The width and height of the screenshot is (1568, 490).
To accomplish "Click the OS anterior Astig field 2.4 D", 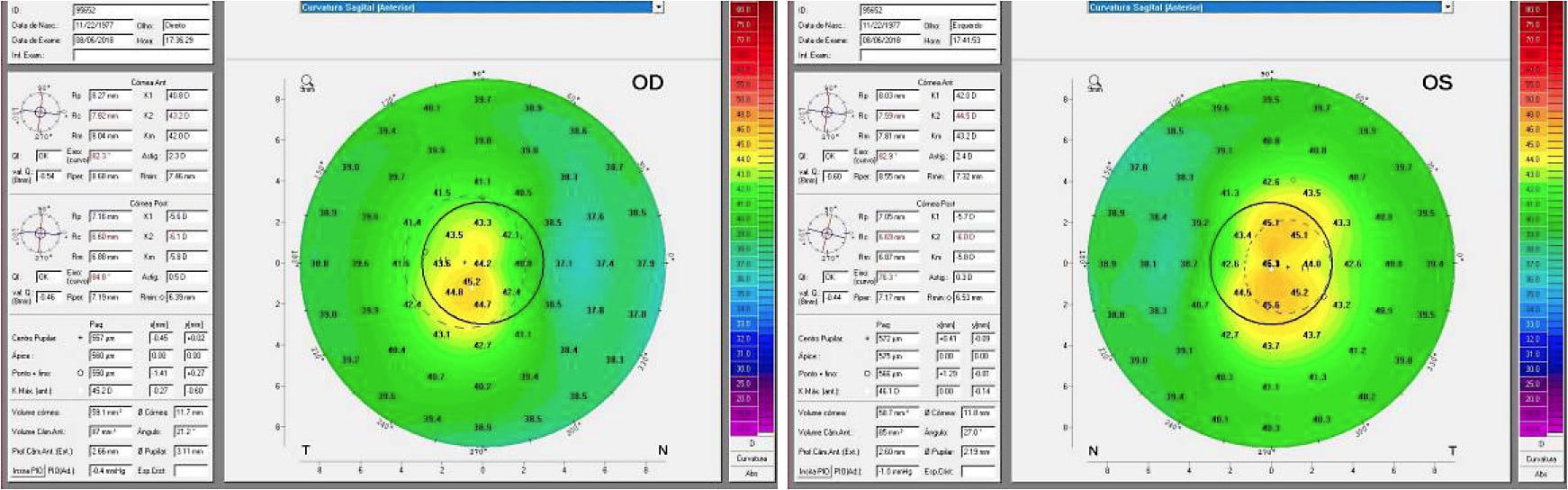I will tap(974, 156).
